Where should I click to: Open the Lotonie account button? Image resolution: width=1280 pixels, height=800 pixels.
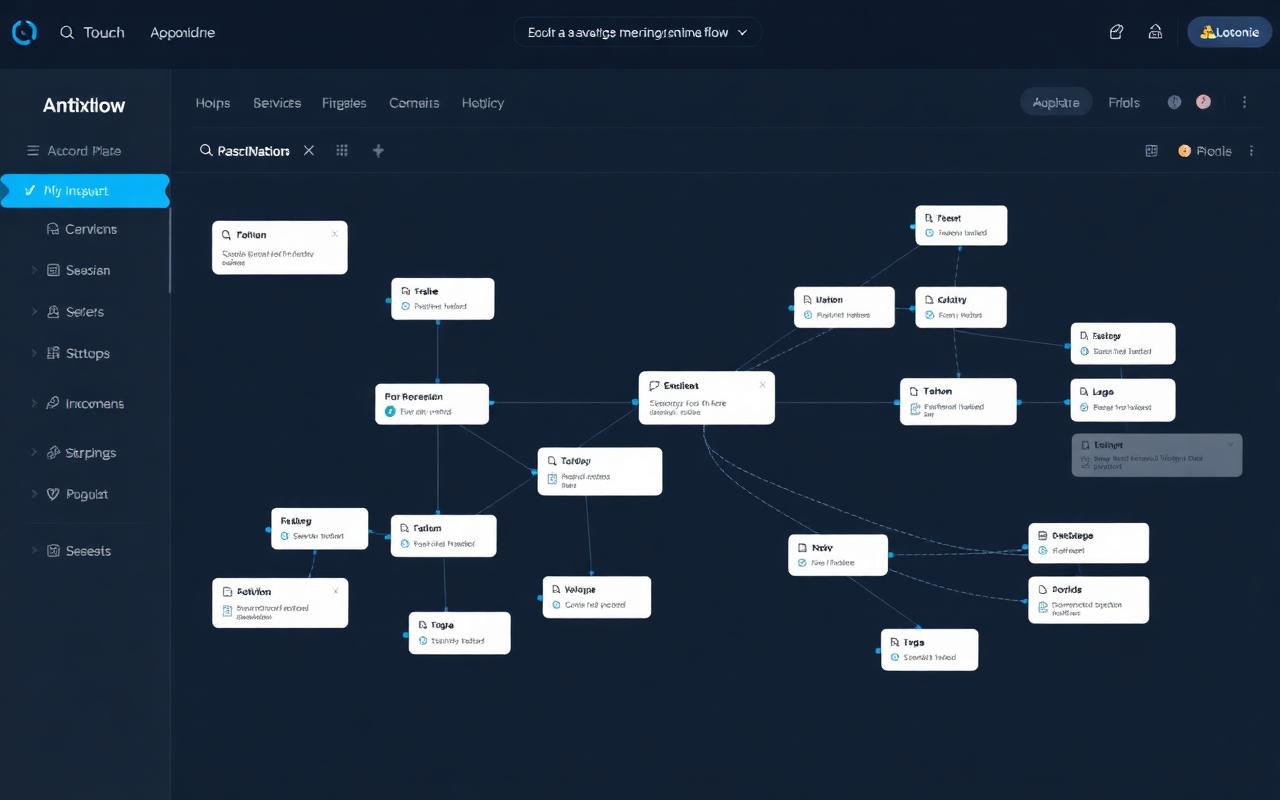click(x=1229, y=32)
